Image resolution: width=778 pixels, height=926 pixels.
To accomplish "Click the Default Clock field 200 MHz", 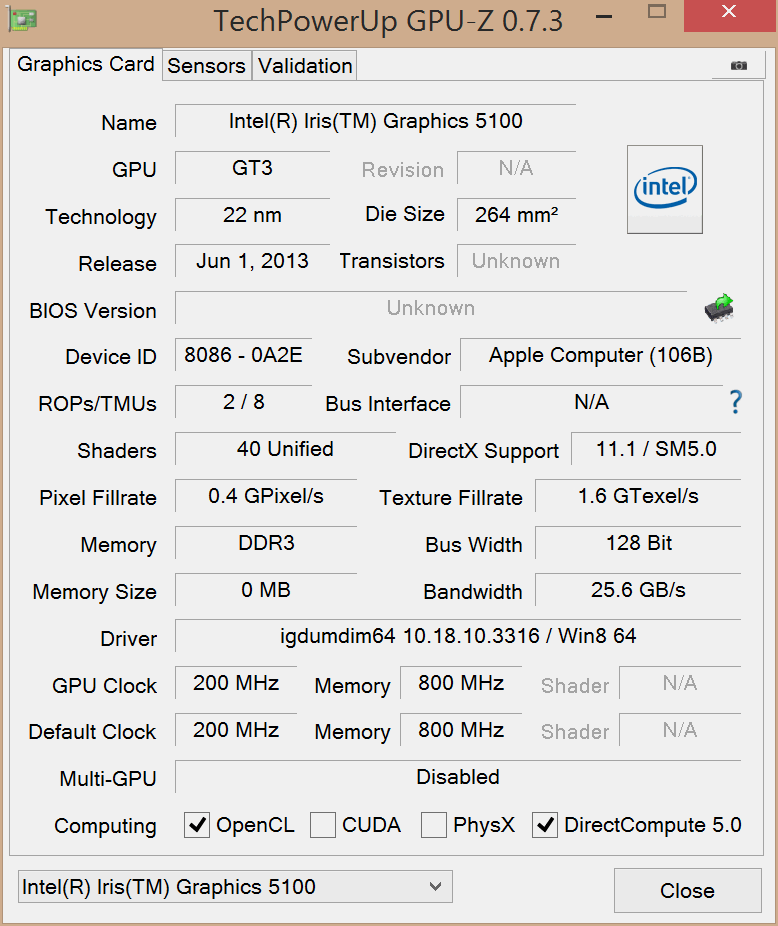I will tap(236, 730).
